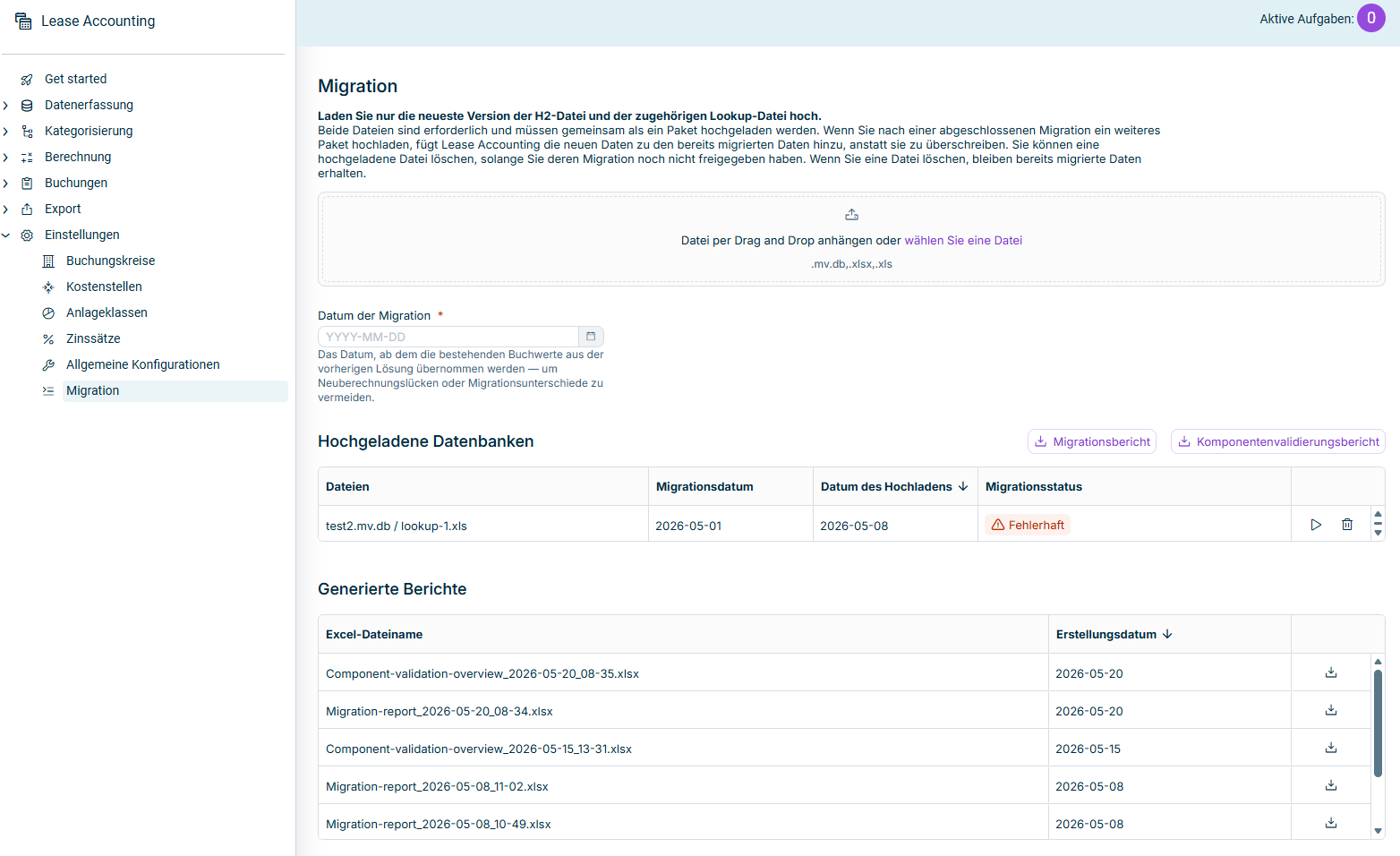Click the uploaded databases table scroll-down arrow
Viewport: 1400px width, 856px height.
pyautogui.click(x=1378, y=533)
